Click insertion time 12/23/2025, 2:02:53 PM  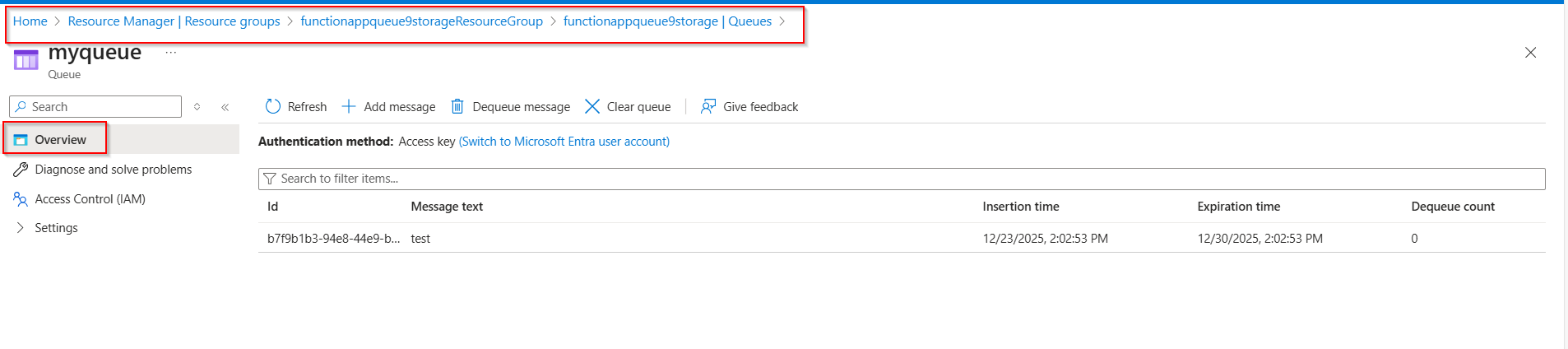point(1045,239)
